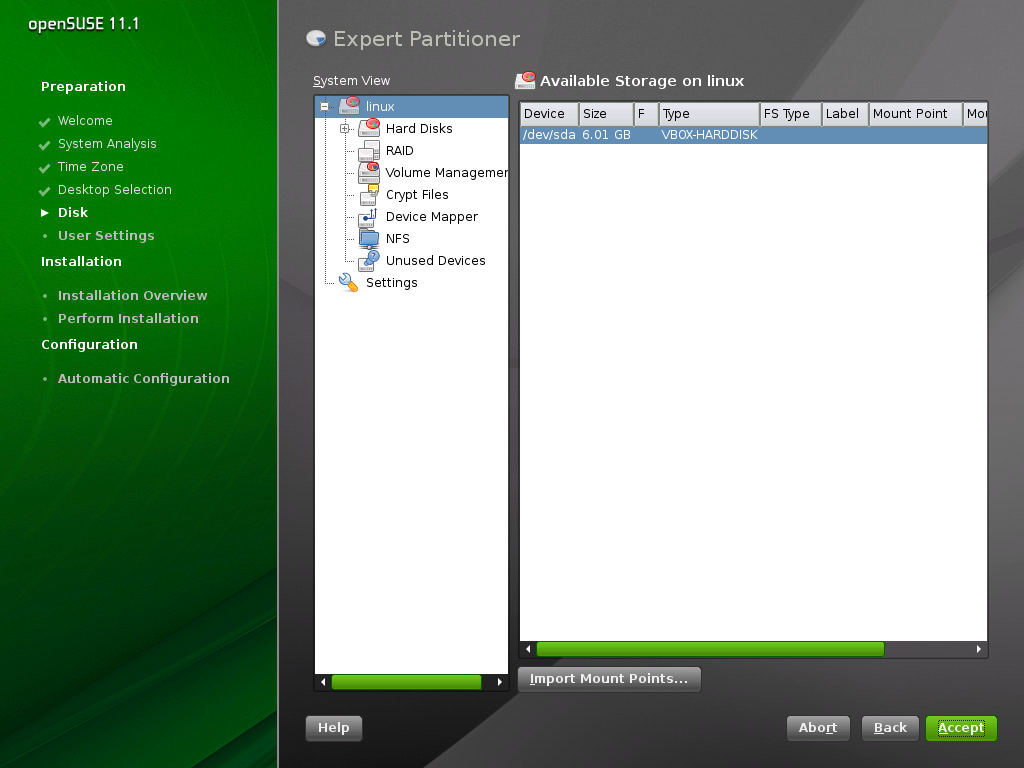Screen dimensions: 1024x768
Task: Open Import Mount Points dialog
Action: (x=609, y=679)
